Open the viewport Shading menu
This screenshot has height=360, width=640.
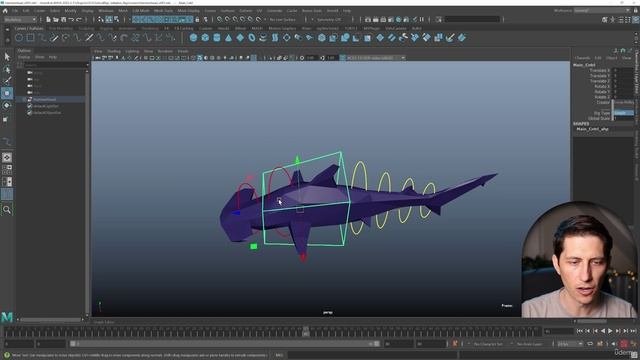pyautogui.click(x=114, y=51)
